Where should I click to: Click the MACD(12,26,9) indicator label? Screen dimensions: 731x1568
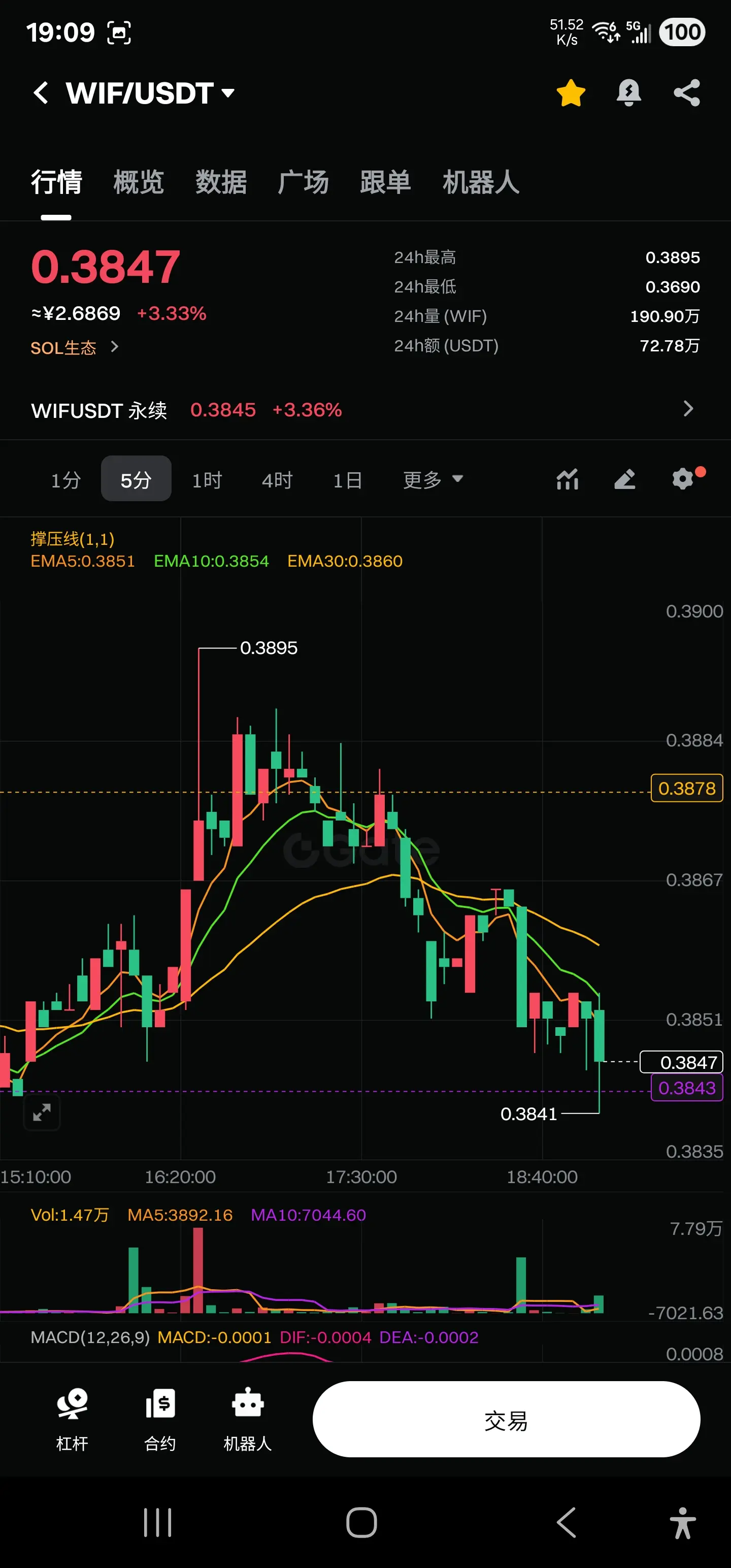(x=90, y=1336)
